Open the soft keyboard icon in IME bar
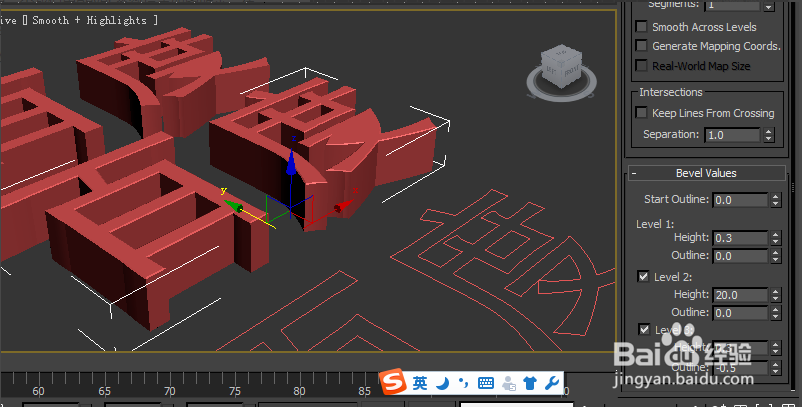 coord(486,383)
